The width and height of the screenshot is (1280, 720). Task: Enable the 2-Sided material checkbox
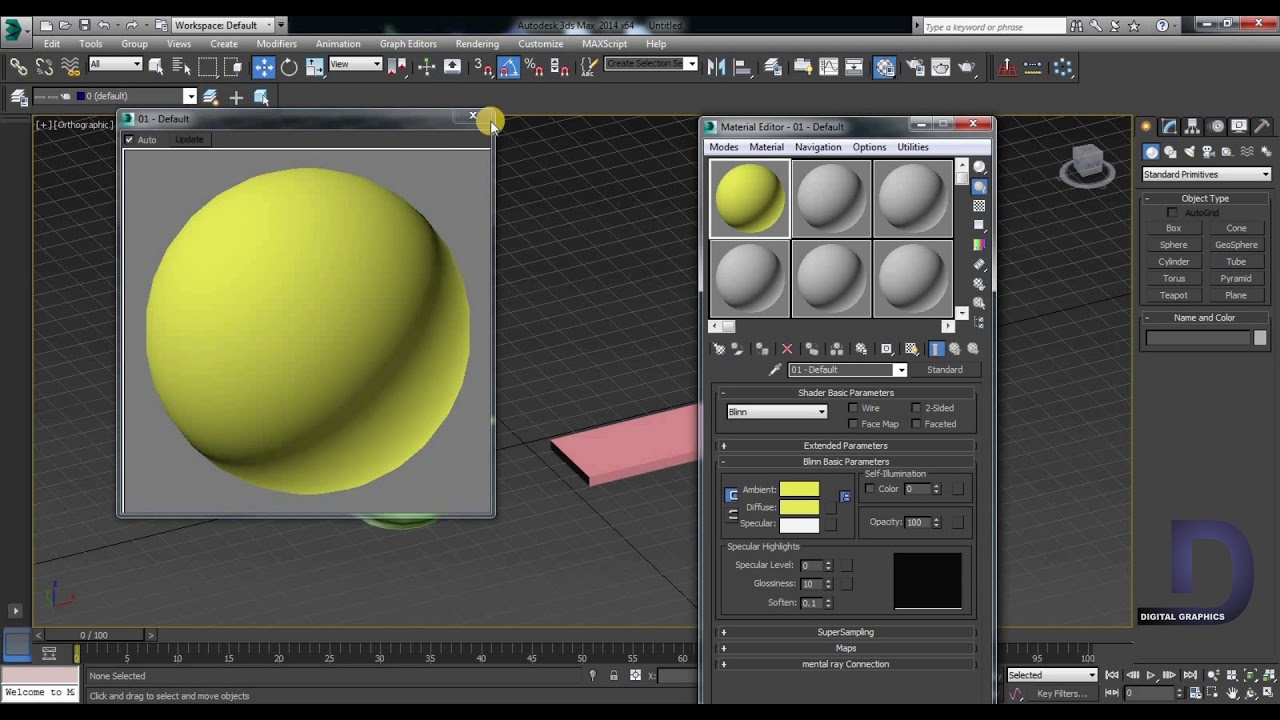[917, 407]
